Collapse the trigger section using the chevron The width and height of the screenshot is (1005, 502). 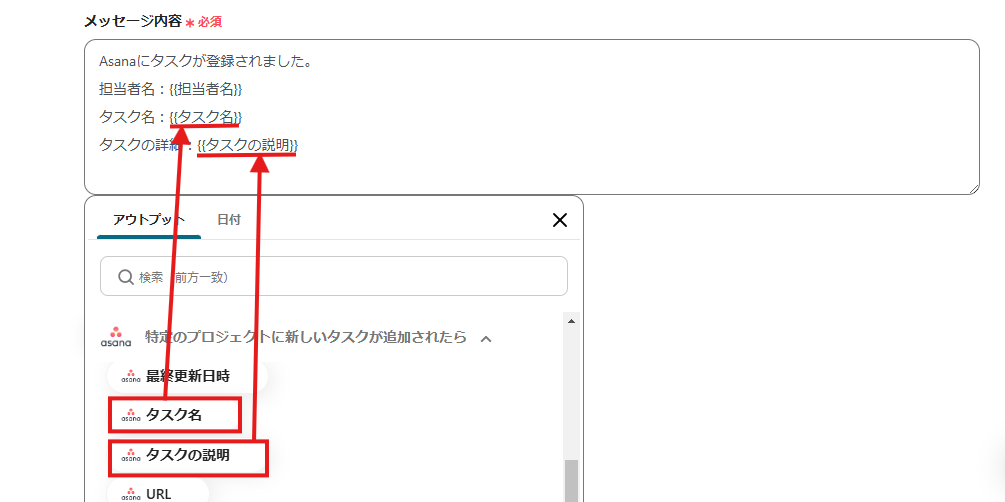click(486, 338)
